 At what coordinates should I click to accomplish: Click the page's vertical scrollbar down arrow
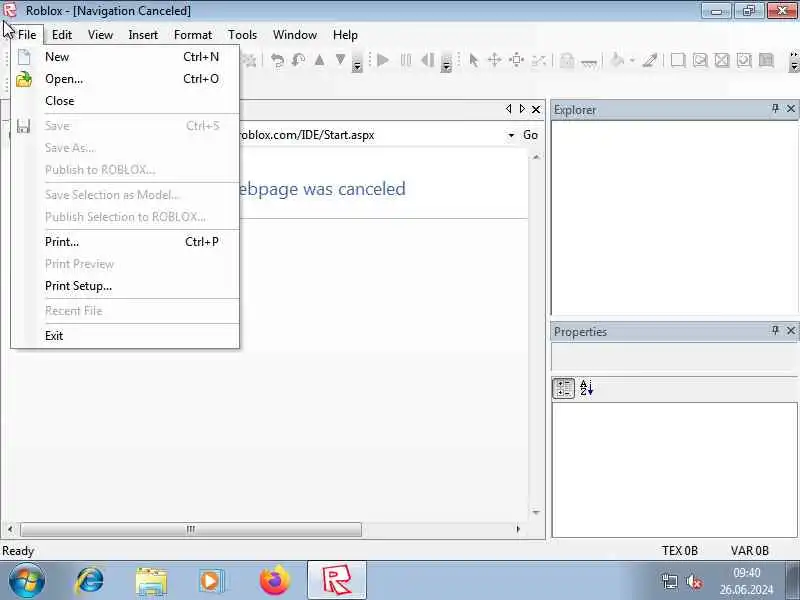536,512
